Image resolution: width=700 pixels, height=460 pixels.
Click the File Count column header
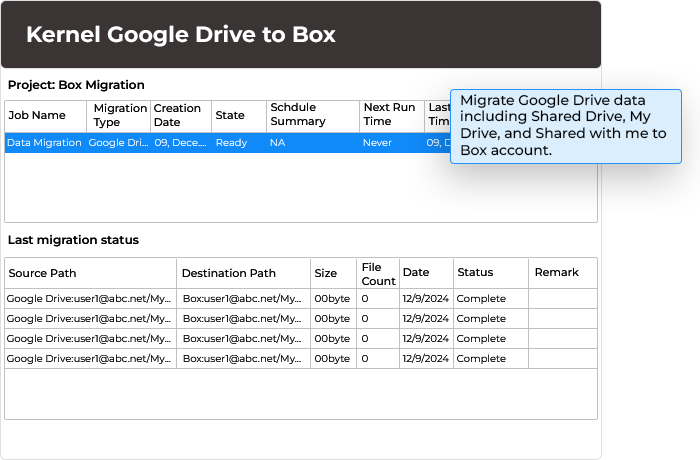pos(379,274)
